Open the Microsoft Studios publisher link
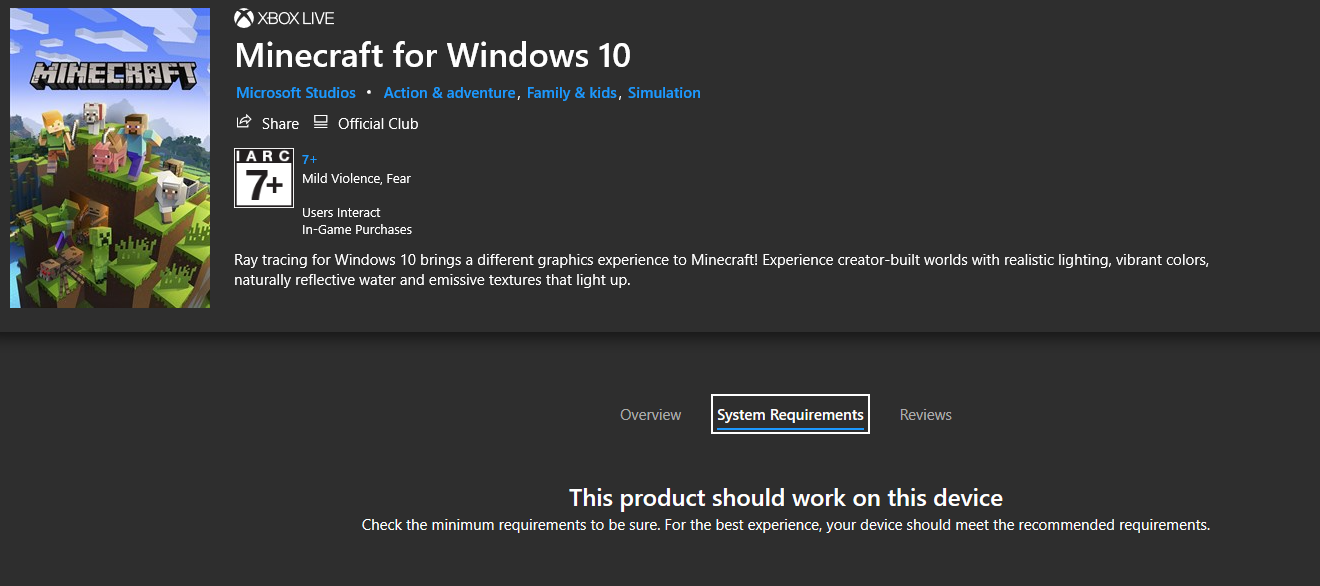Viewport: 1320px width, 586px height. 295,92
